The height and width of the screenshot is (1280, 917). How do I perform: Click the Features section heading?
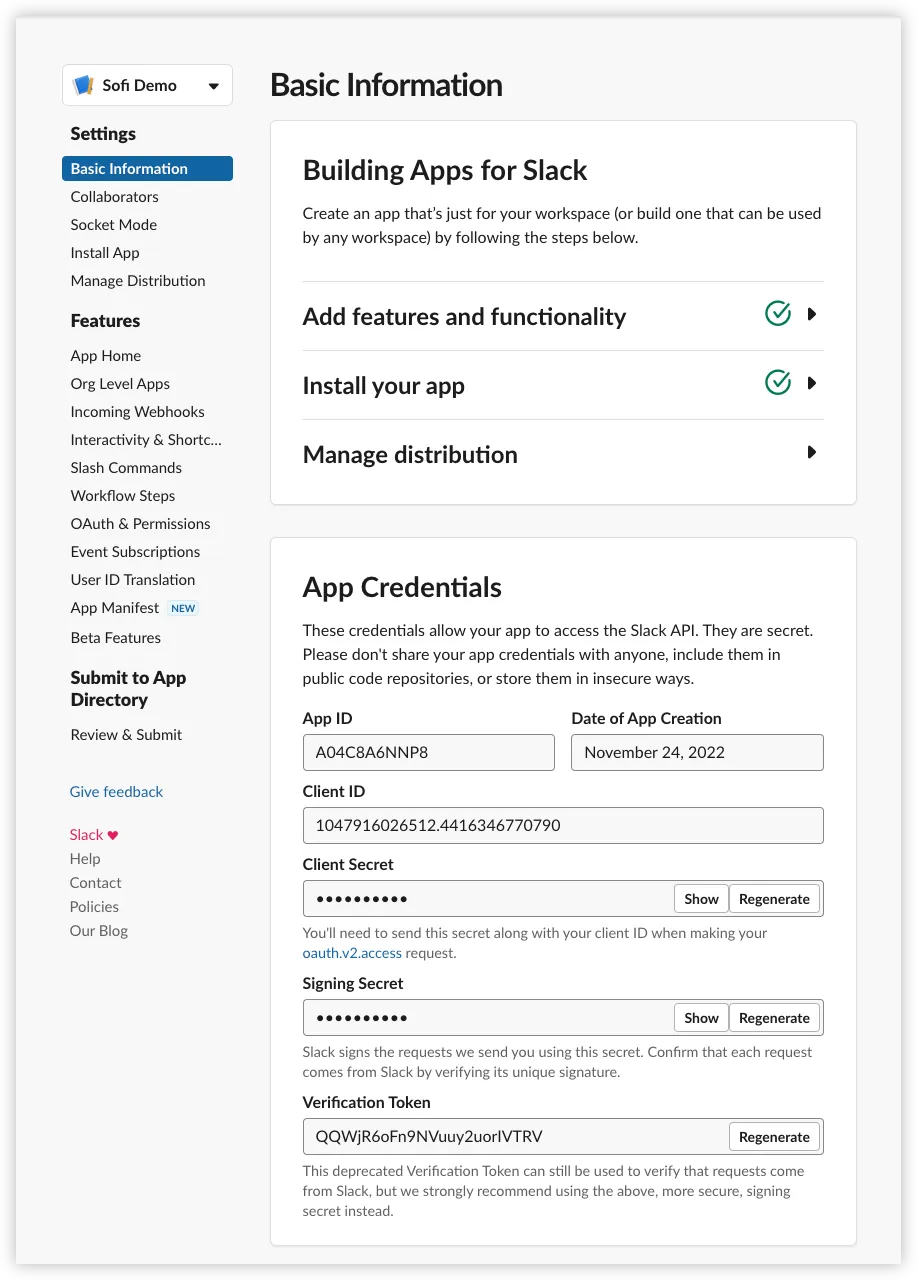[105, 321]
